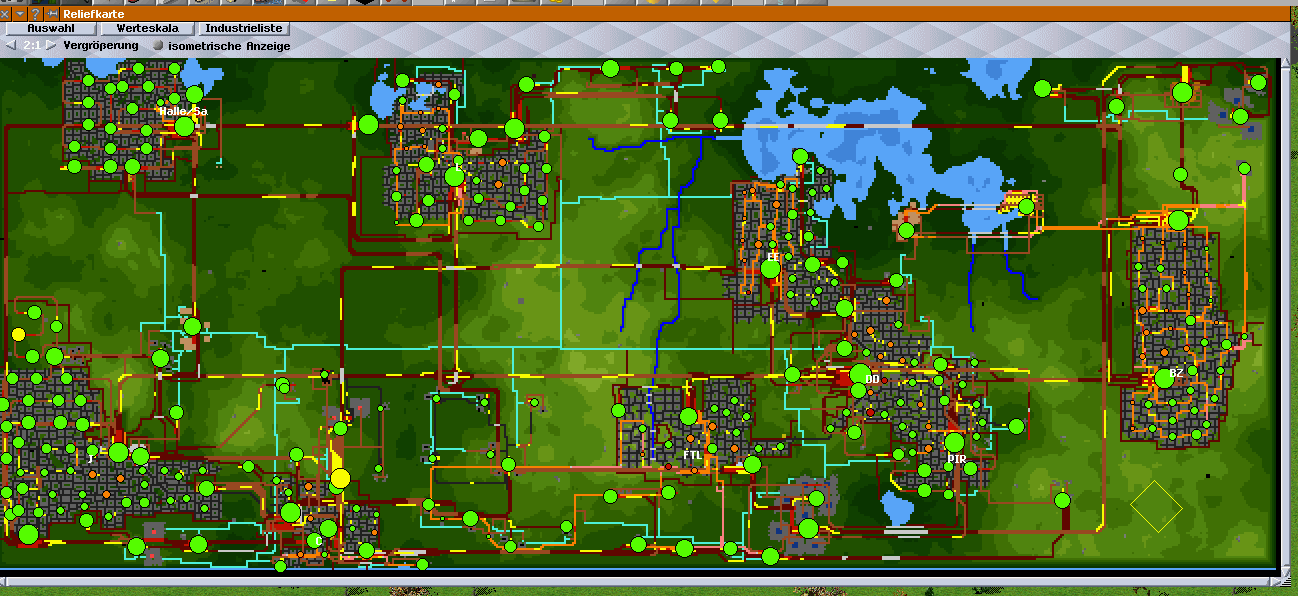The image size is (1298, 596).
Task: Jump to the city labeled BZ
Action: [x=1176, y=373]
